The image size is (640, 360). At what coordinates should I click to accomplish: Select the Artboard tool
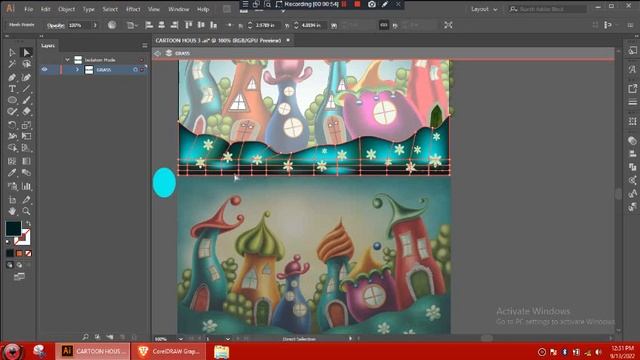12,200
